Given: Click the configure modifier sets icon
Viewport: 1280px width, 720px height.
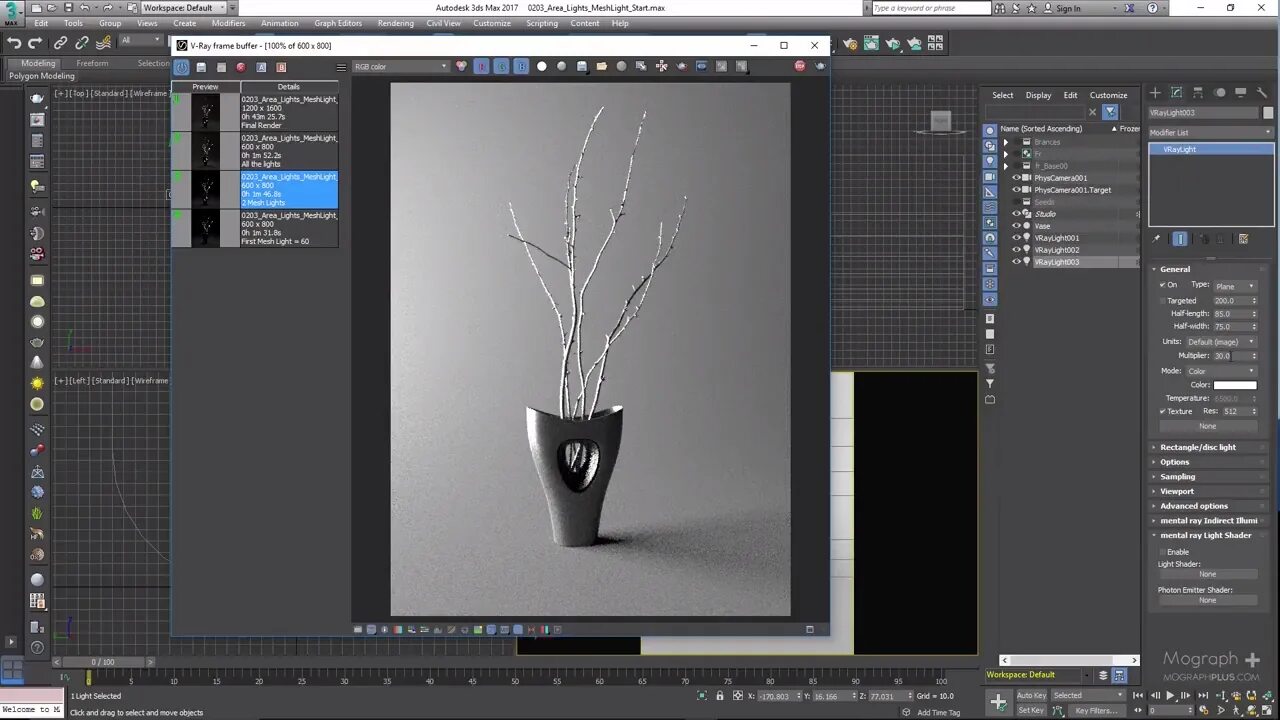Looking at the screenshot, I should pos(1244,239).
